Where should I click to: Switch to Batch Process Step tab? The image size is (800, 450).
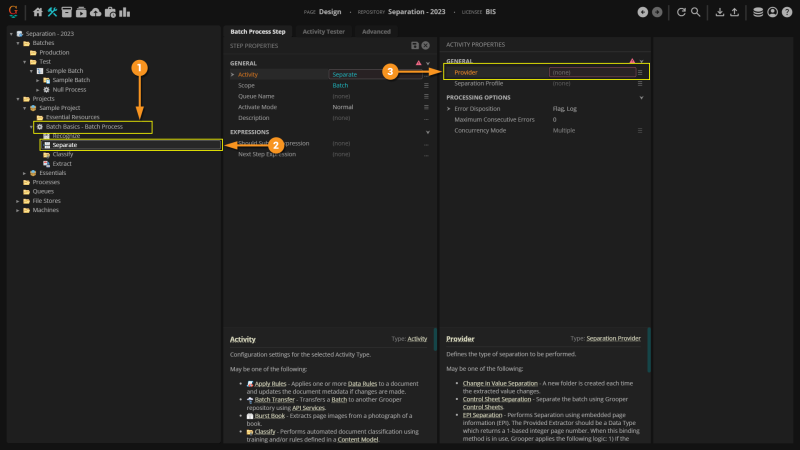point(258,32)
